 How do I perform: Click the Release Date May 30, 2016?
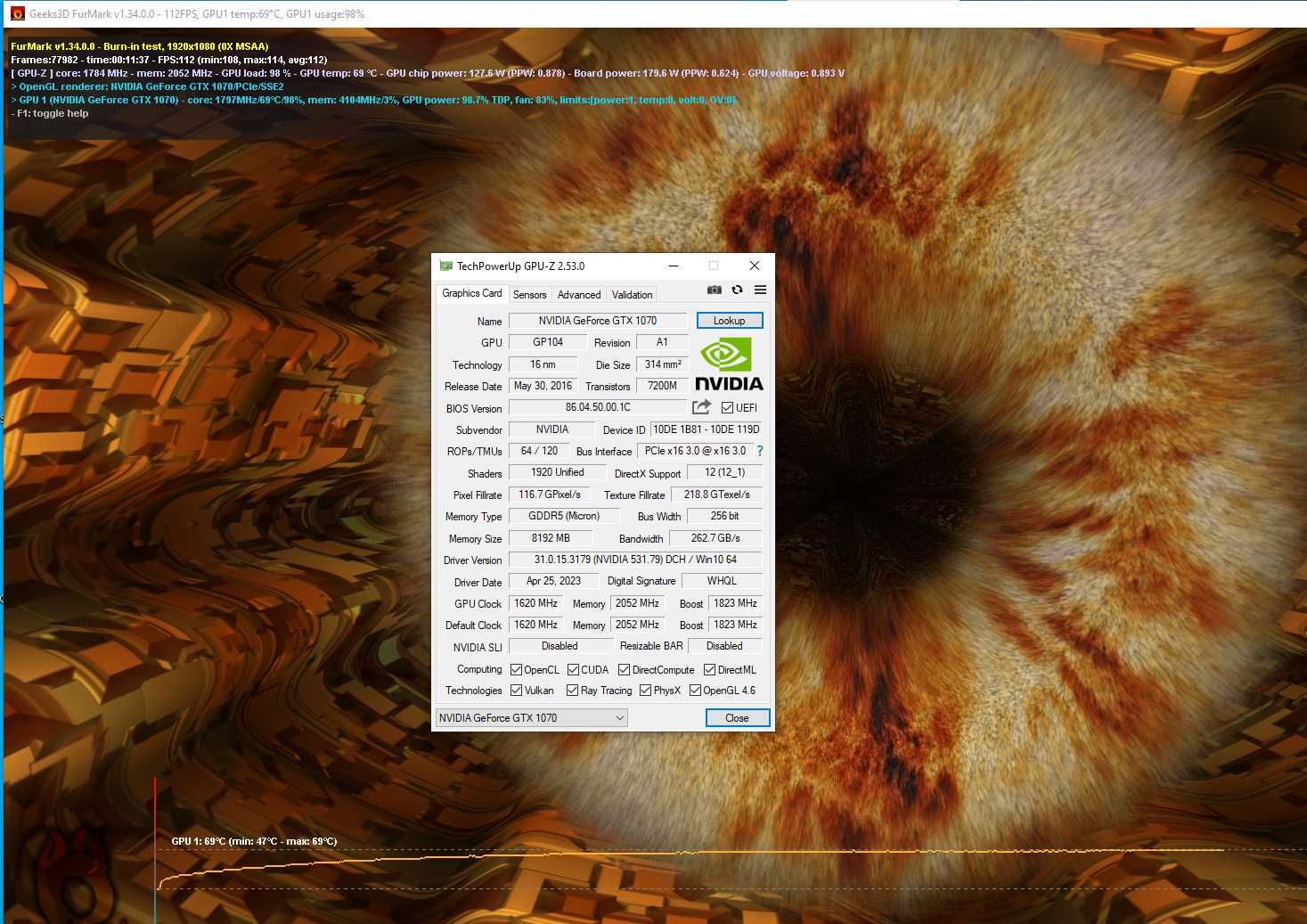pos(543,386)
